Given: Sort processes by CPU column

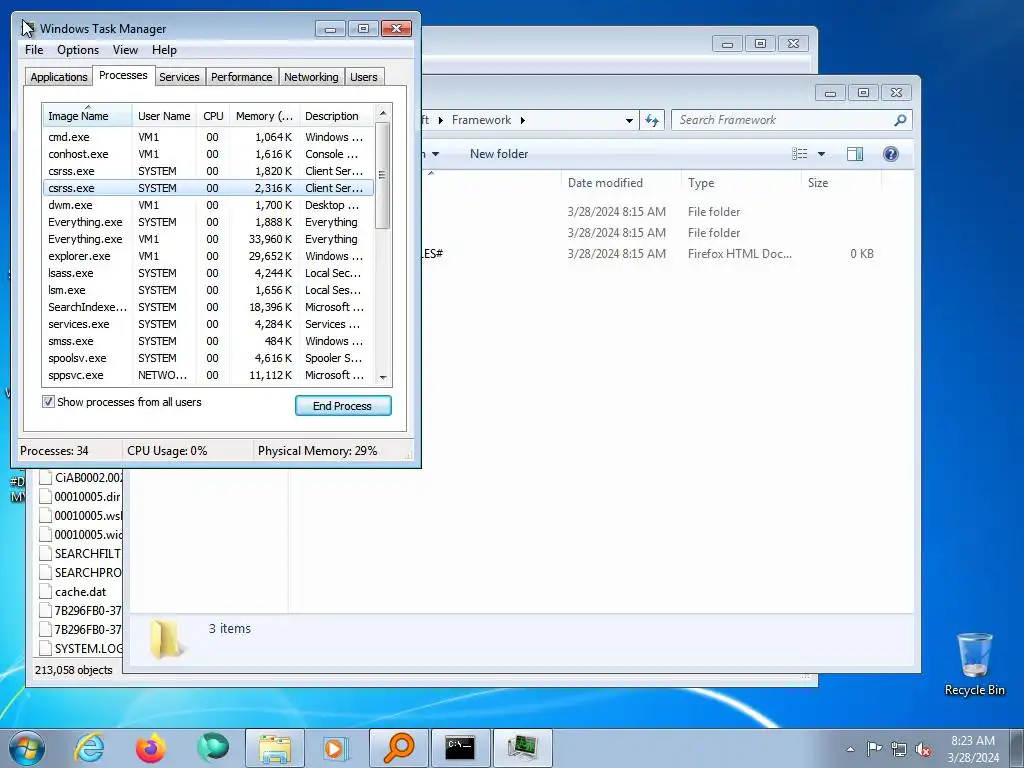Looking at the screenshot, I should [x=213, y=116].
